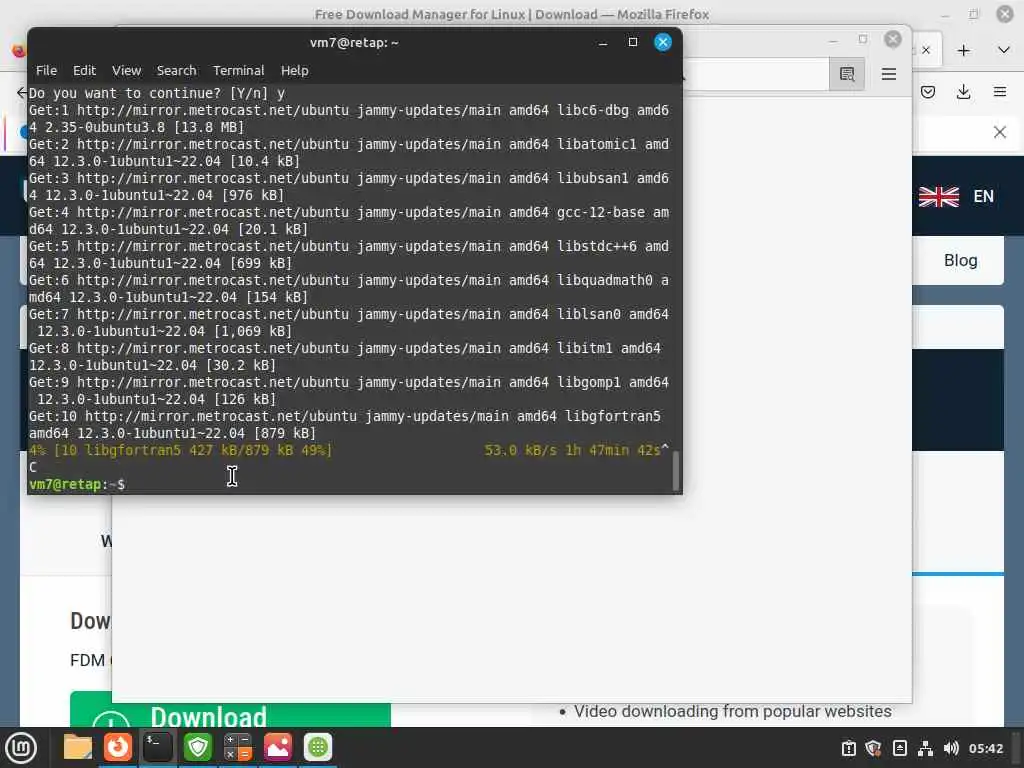
Task: Open the removable drives tray icon
Action: coord(899,748)
